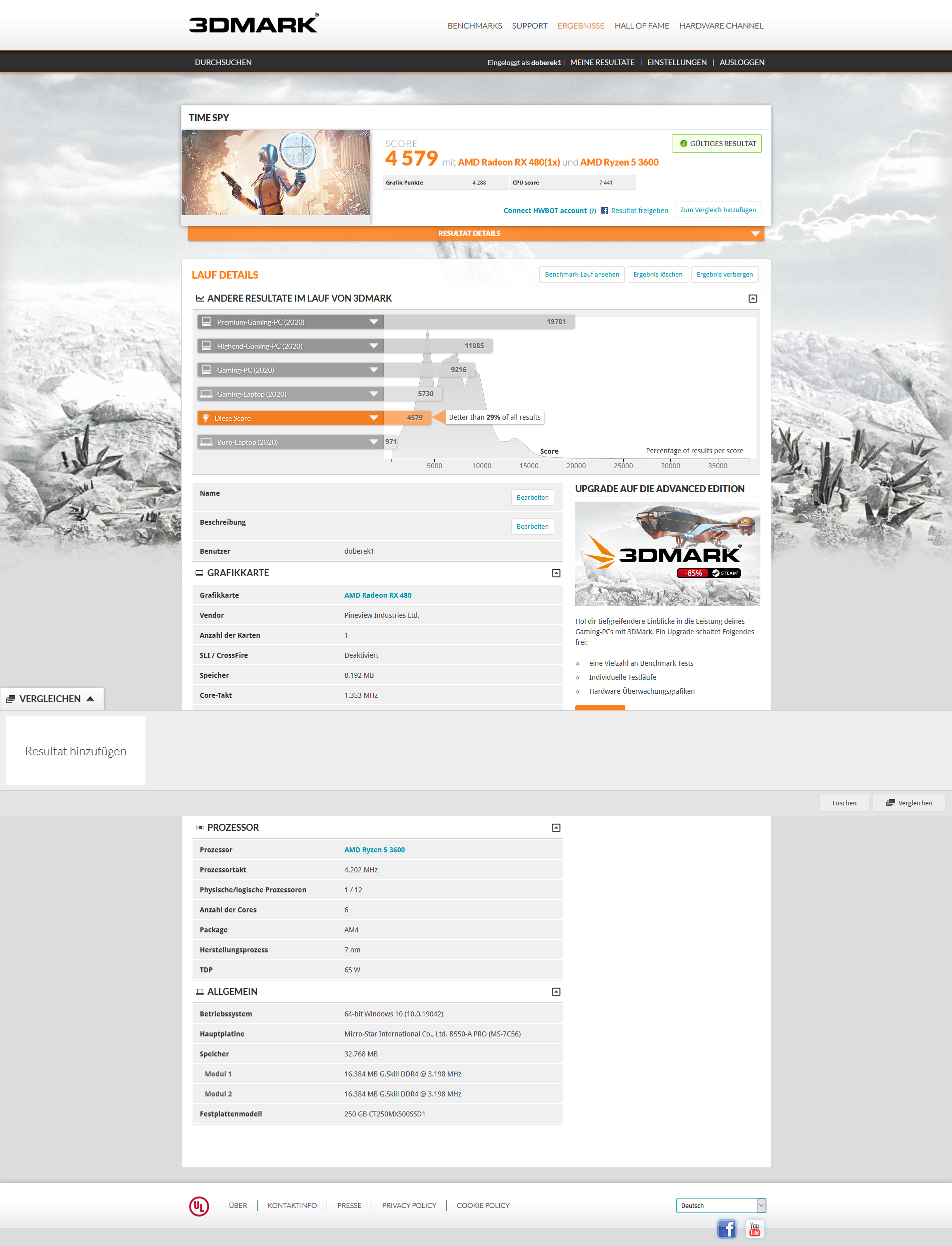Open Durchsuchen in the dark navigation bar
Screen dimensions: 952x1246
[x=223, y=63]
